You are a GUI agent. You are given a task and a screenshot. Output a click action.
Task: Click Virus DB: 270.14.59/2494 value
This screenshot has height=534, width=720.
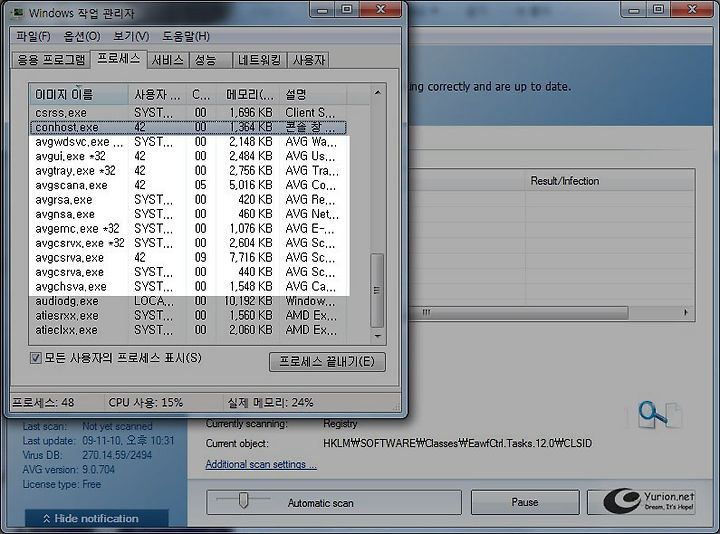[x=117, y=455]
